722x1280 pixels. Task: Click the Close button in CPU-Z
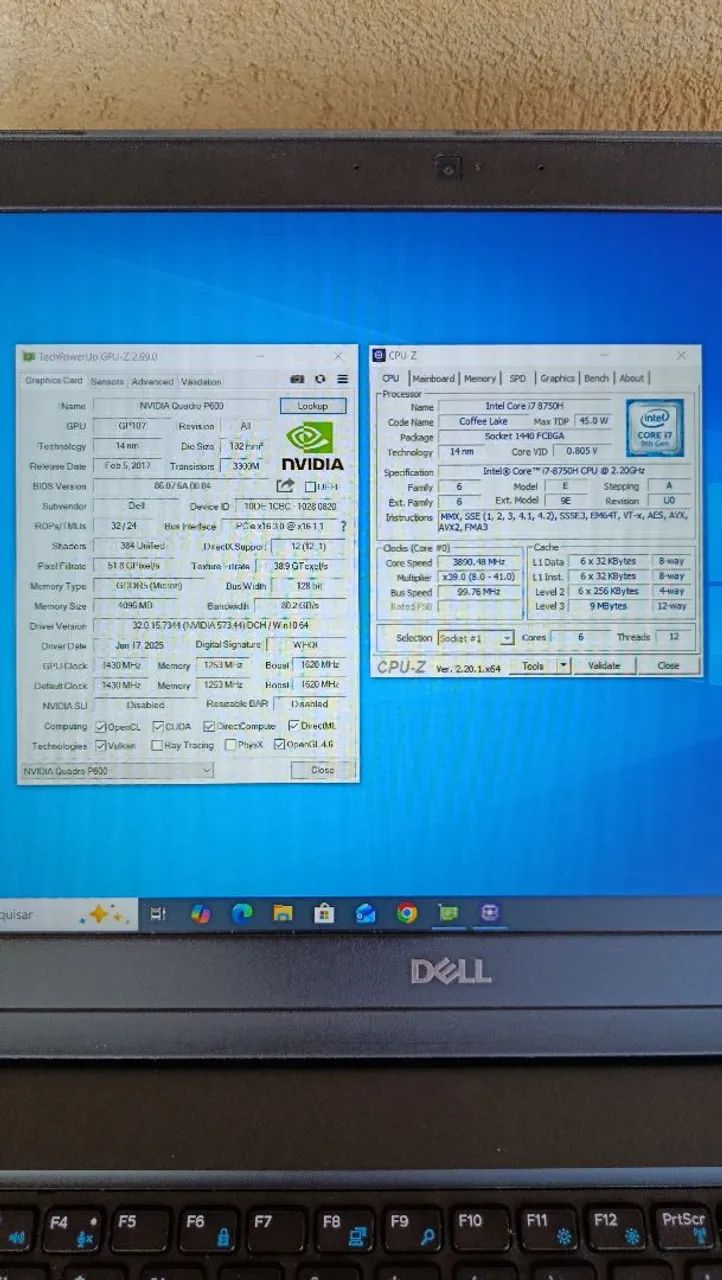pyautogui.click(x=668, y=665)
